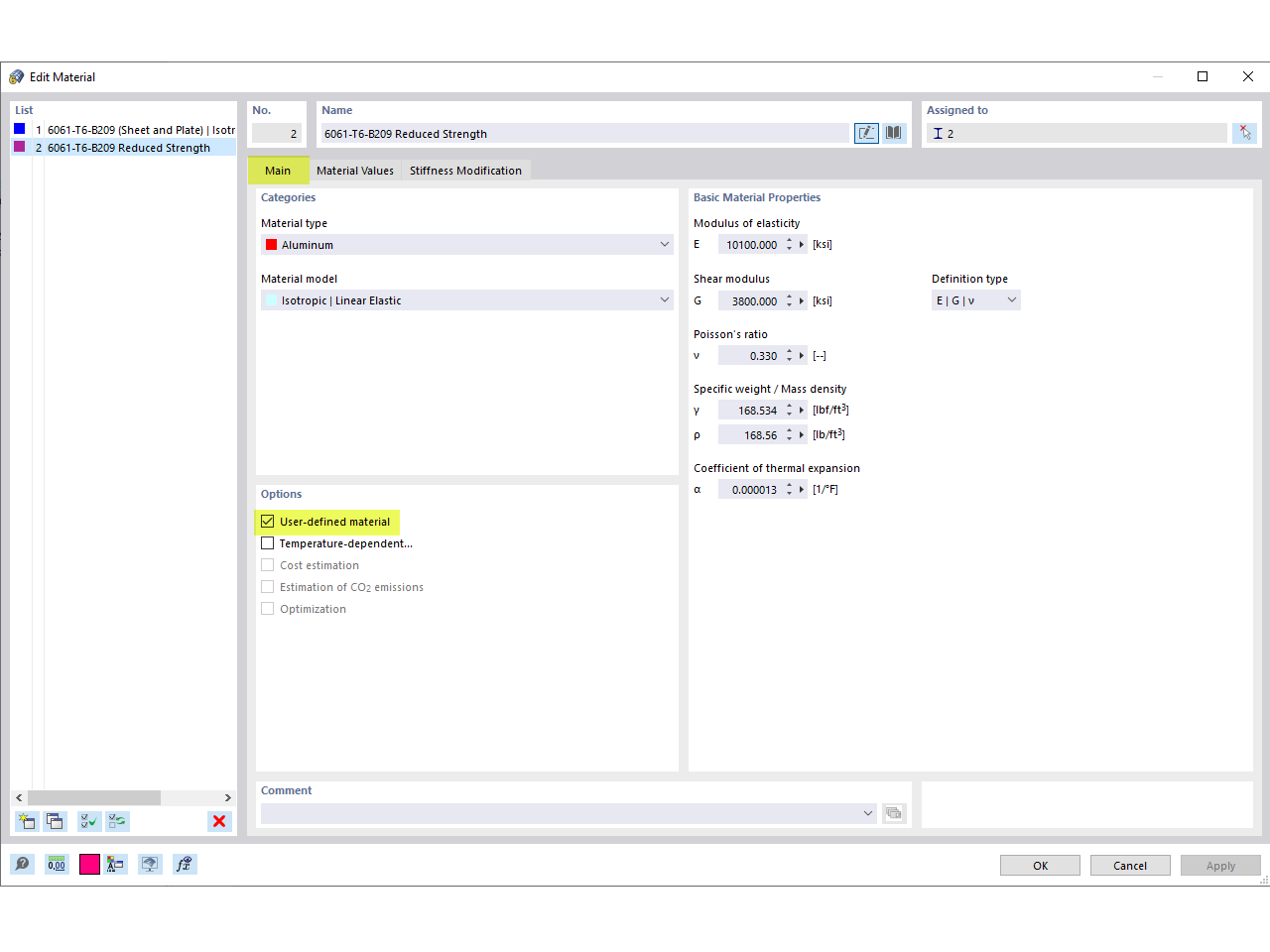Open the formula fx icon
The image size is (1270, 952).
(x=185, y=864)
